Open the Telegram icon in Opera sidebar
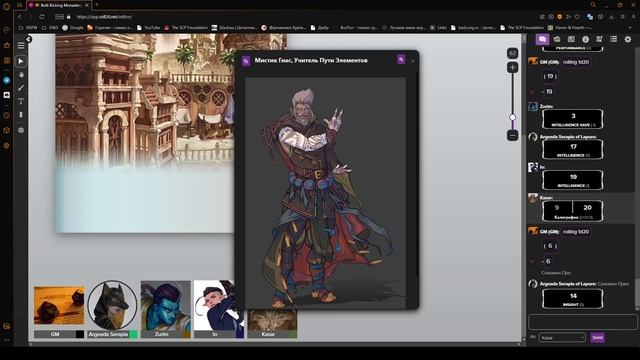This screenshot has height=360, width=640. pos(7,80)
